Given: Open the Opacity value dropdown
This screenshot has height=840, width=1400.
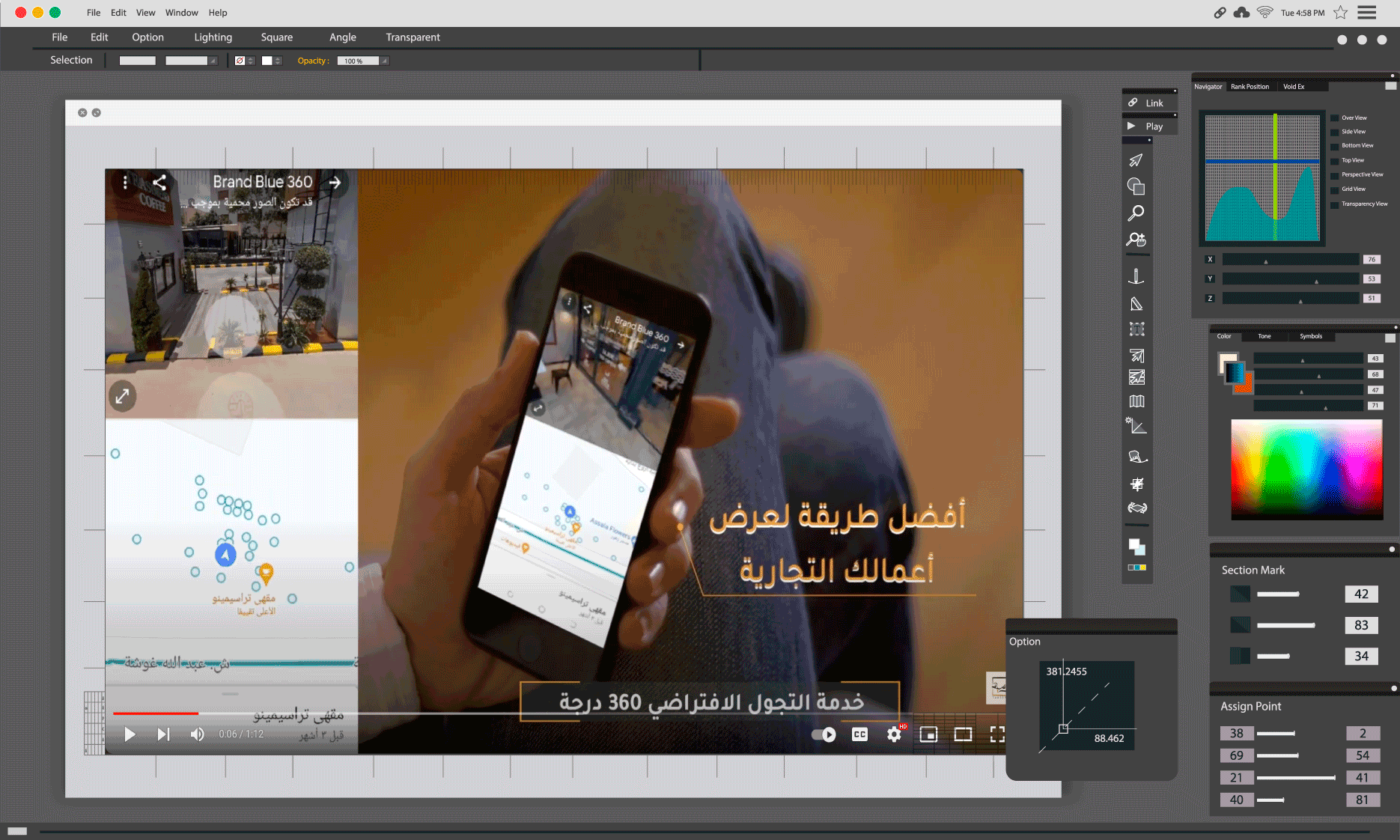Looking at the screenshot, I should [x=383, y=61].
